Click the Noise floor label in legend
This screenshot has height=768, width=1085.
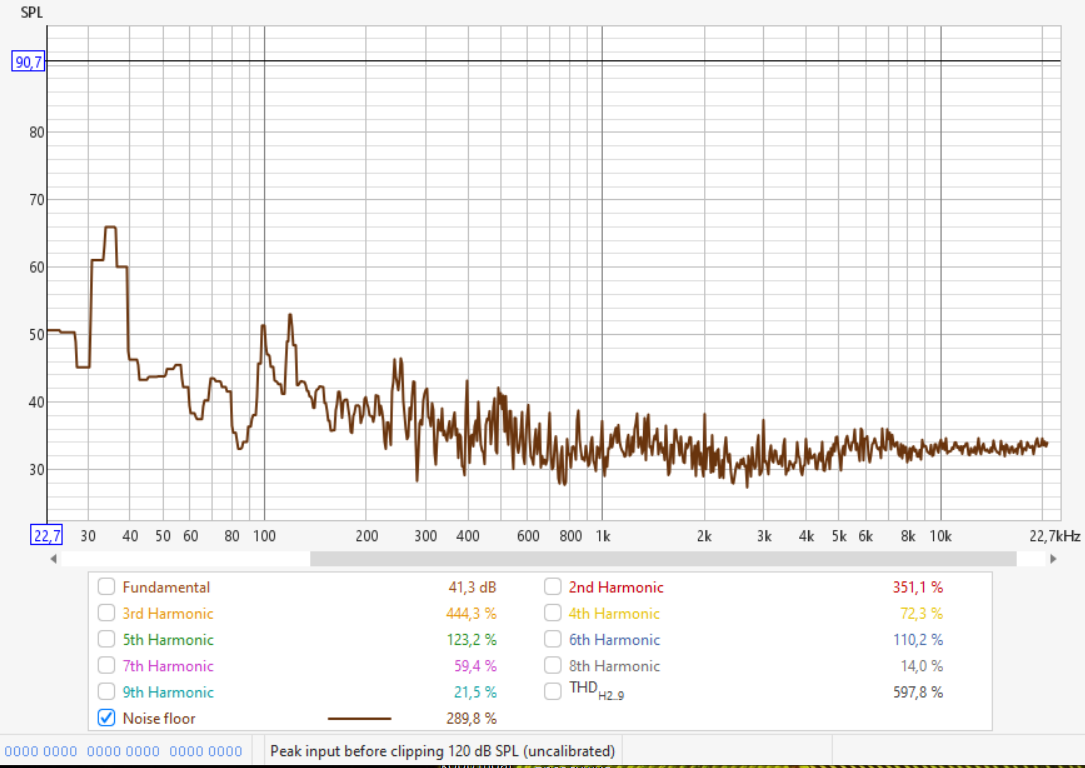(159, 719)
